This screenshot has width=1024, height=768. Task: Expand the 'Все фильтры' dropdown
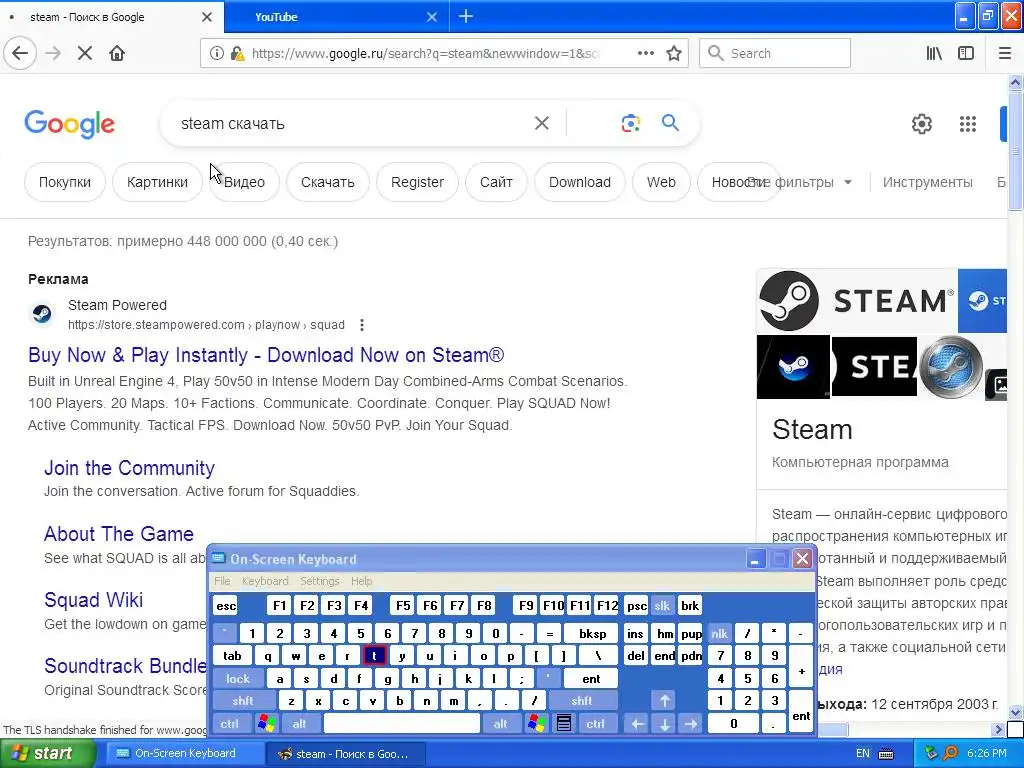point(800,182)
